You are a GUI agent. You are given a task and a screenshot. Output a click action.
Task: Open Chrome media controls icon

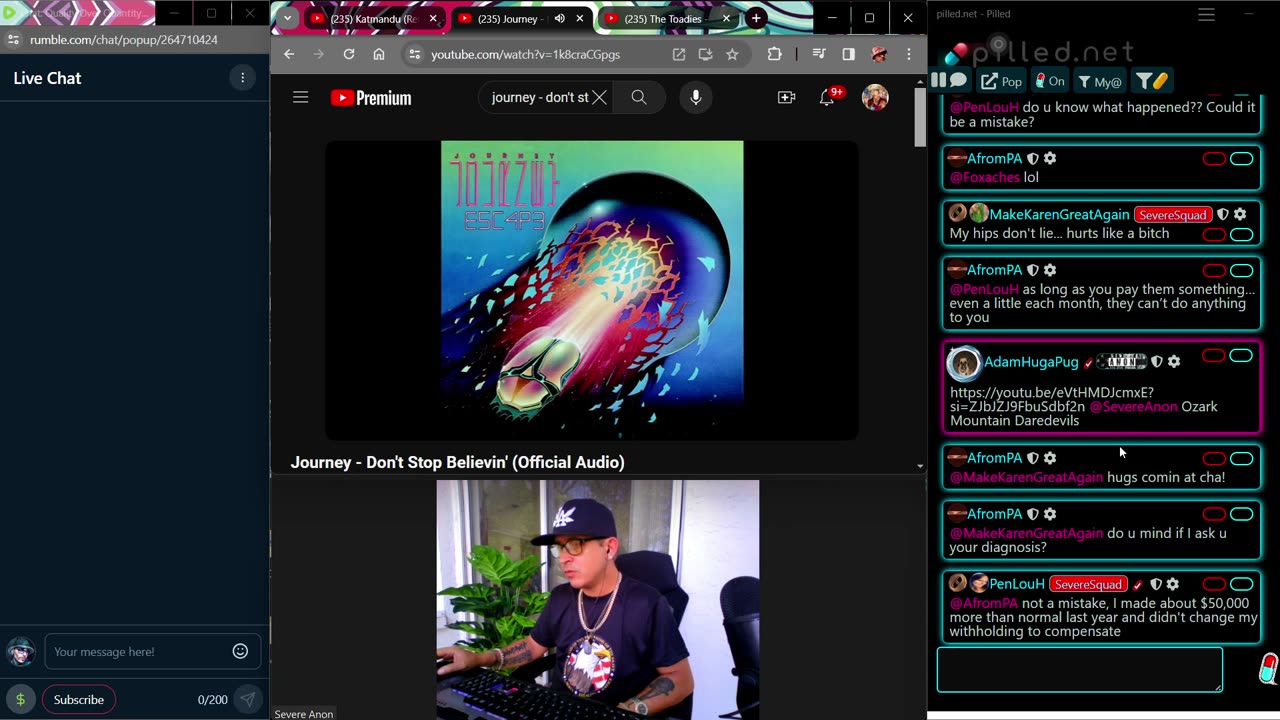819,54
